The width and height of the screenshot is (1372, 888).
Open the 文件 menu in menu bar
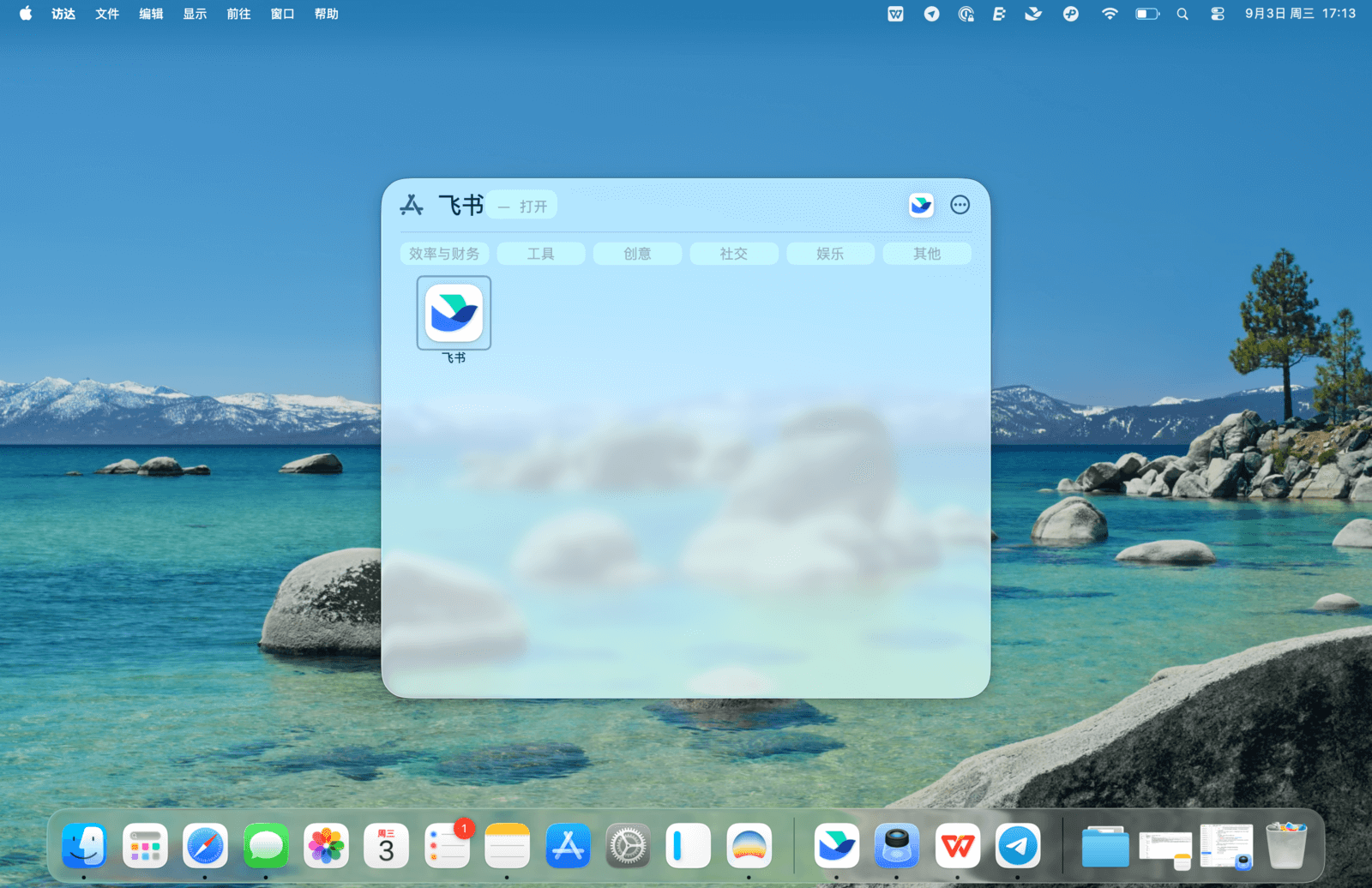coord(107,14)
